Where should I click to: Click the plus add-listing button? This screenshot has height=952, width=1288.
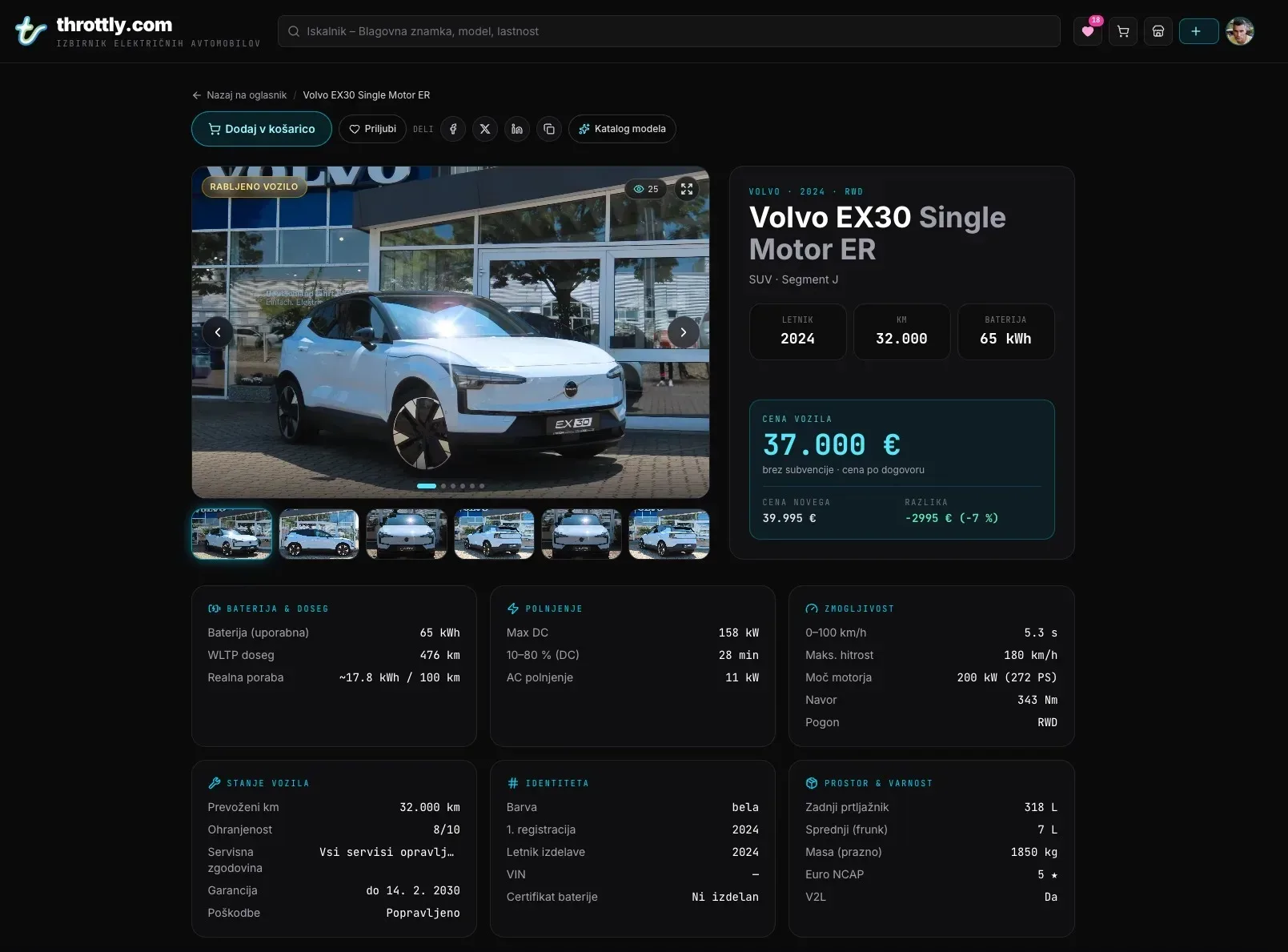[1198, 31]
